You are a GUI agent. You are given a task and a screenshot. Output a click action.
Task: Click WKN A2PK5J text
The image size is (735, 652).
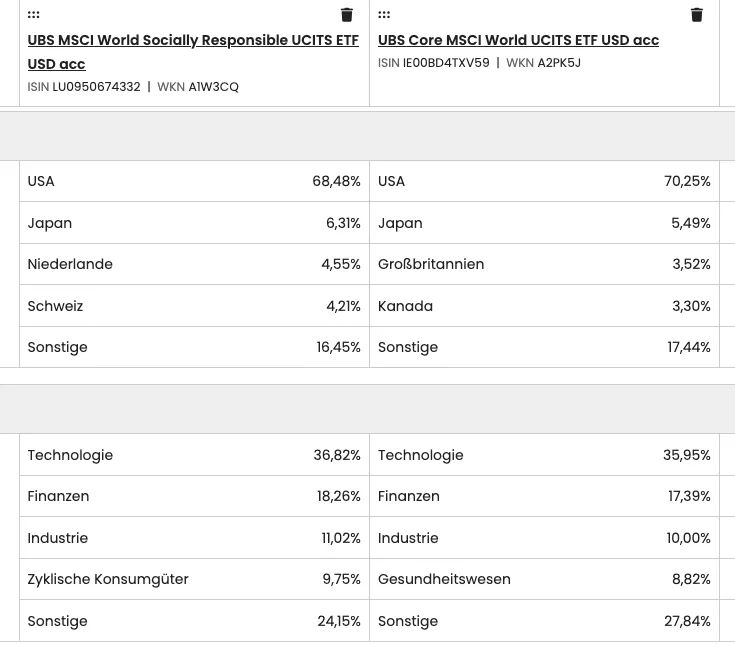coord(543,63)
